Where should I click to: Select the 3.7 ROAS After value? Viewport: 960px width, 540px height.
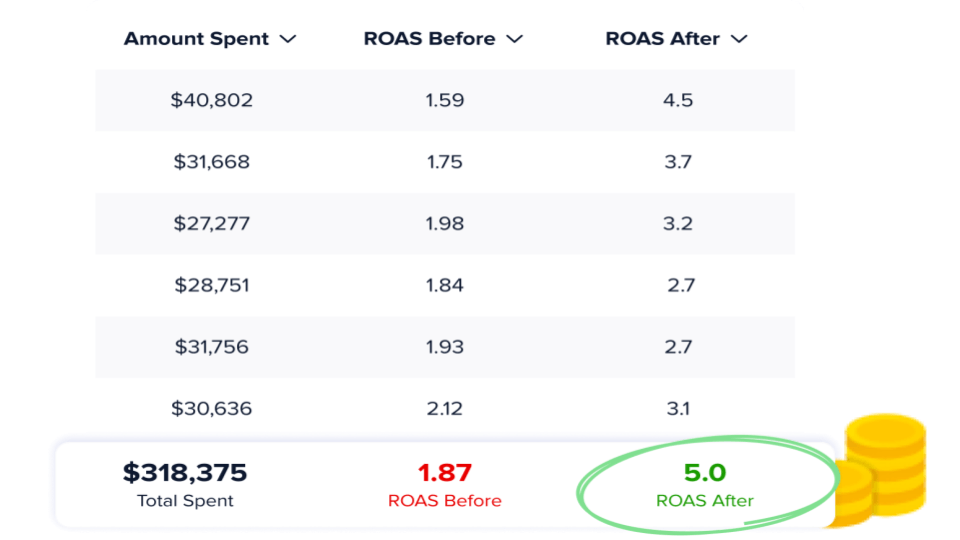click(678, 162)
